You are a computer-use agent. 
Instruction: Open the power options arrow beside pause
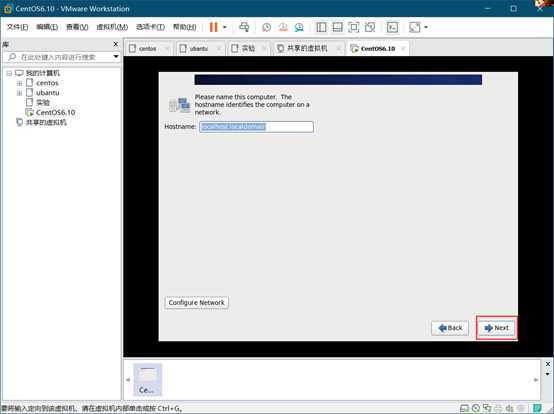pos(225,27)
